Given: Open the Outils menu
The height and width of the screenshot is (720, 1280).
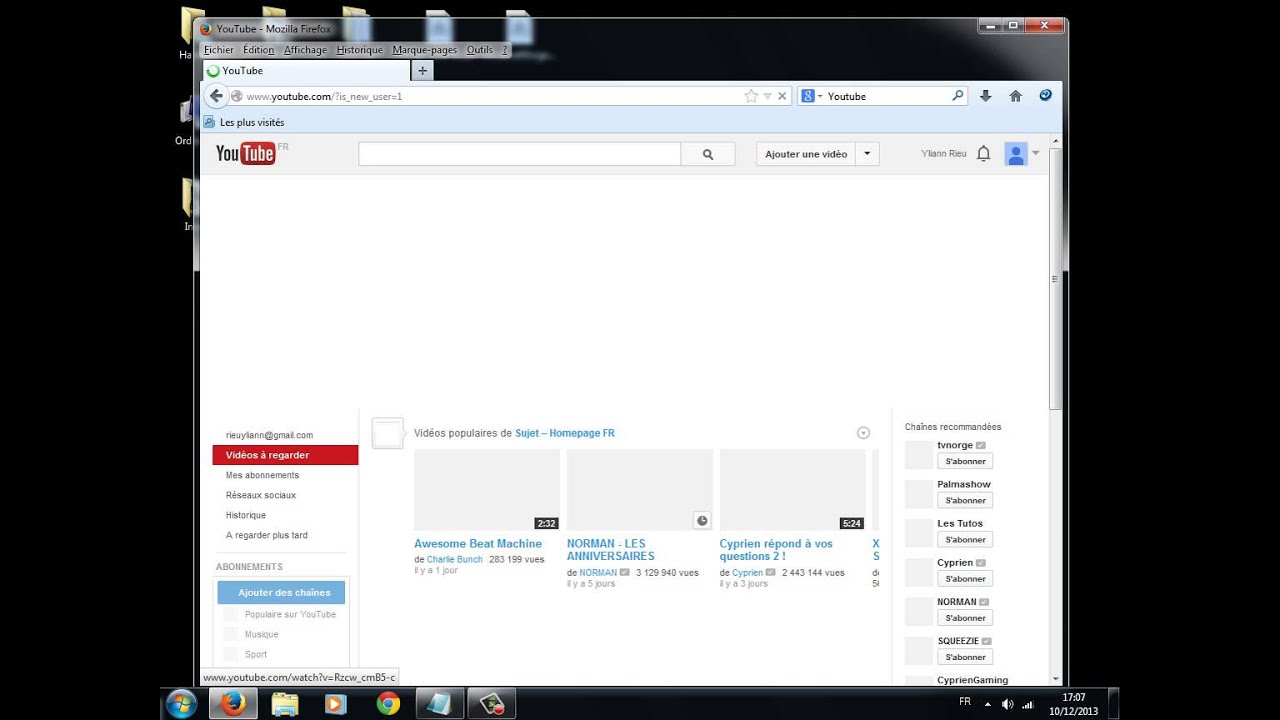Looking at the screenshot, I should click(x=480, y=50).
